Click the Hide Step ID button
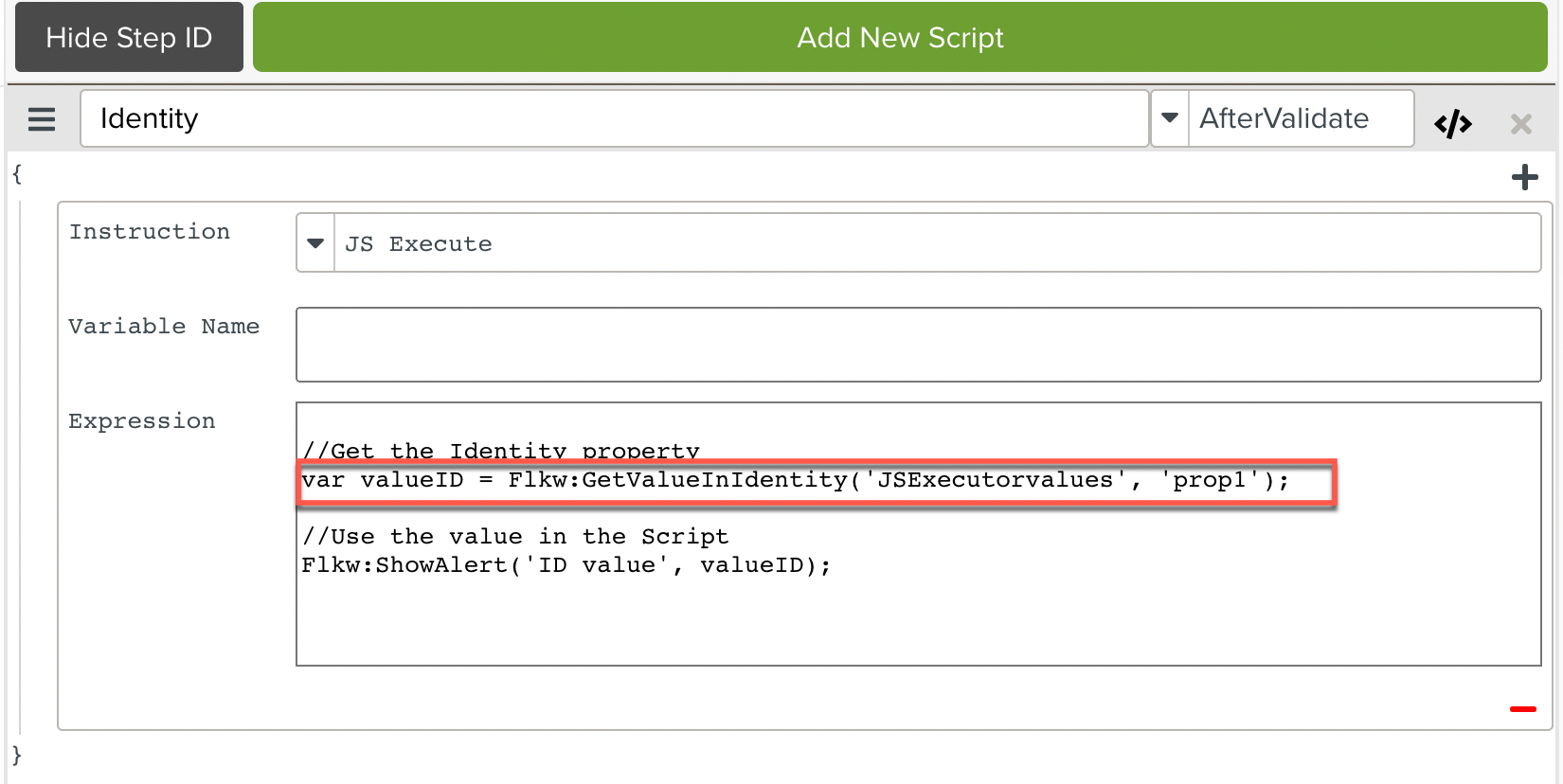The height and width of the screenshot is (784, 1563). click(129, 38)
